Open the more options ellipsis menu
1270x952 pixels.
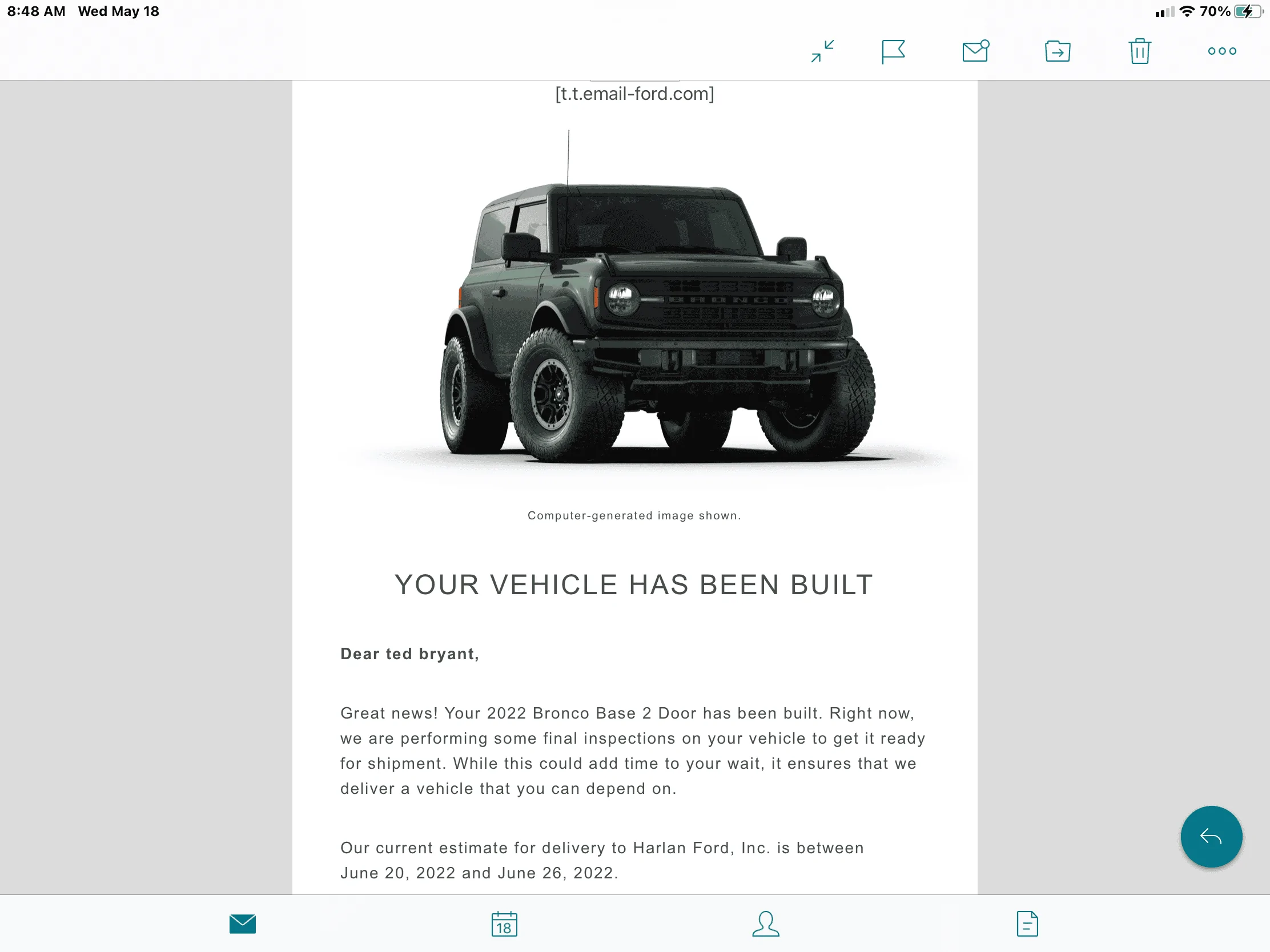pyautogui.click(x=1222, y=51)
